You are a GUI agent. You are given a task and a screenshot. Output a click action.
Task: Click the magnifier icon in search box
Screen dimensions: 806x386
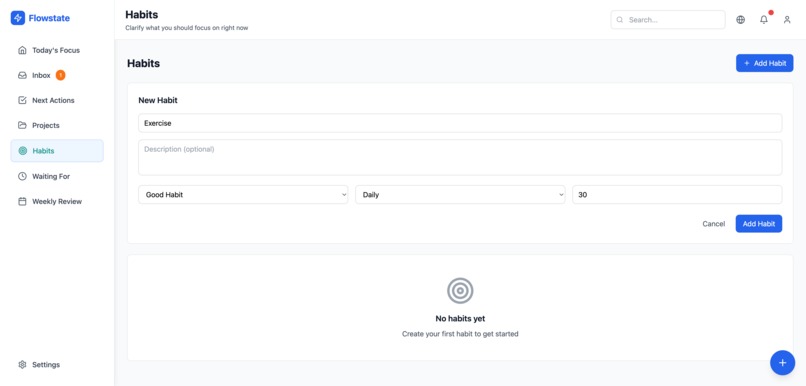coord(619,20)
